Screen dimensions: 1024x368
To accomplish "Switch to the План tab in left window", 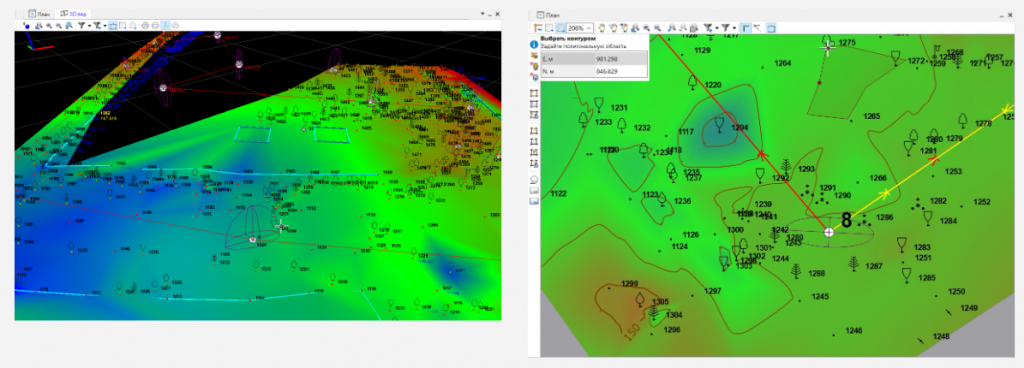I will click(39, 14).
